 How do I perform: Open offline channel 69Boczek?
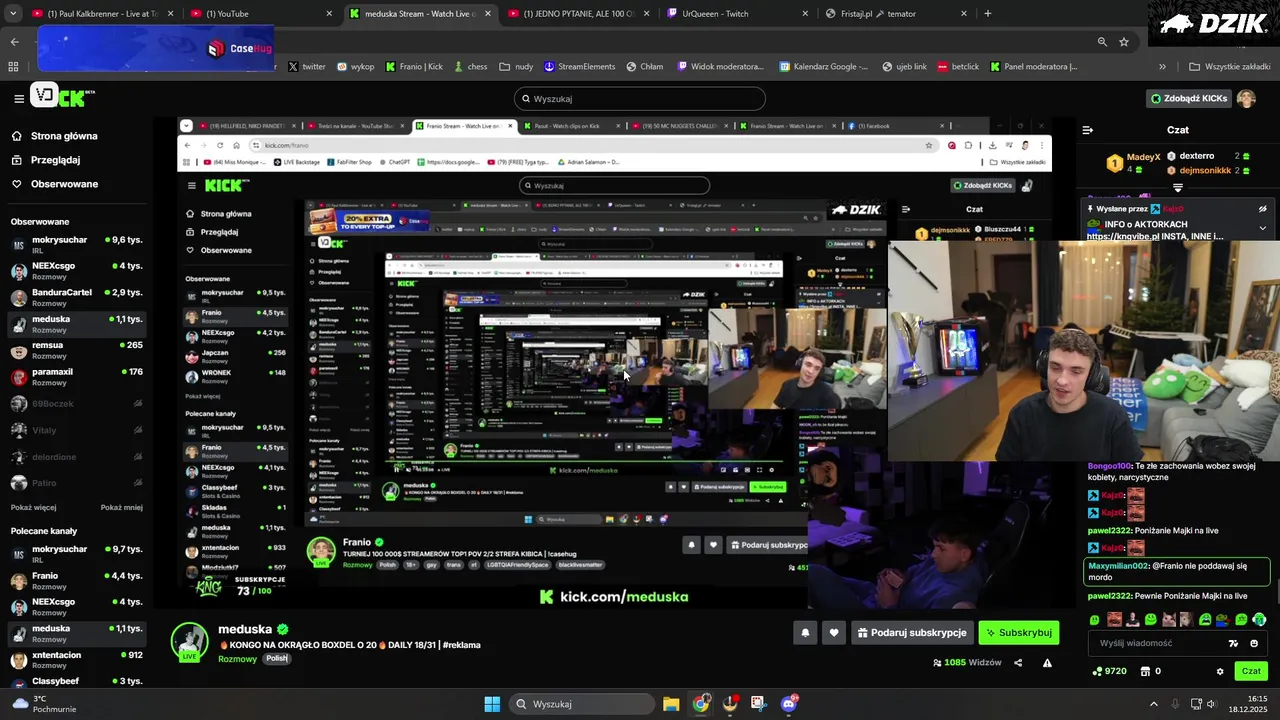(x=76, y=404)
